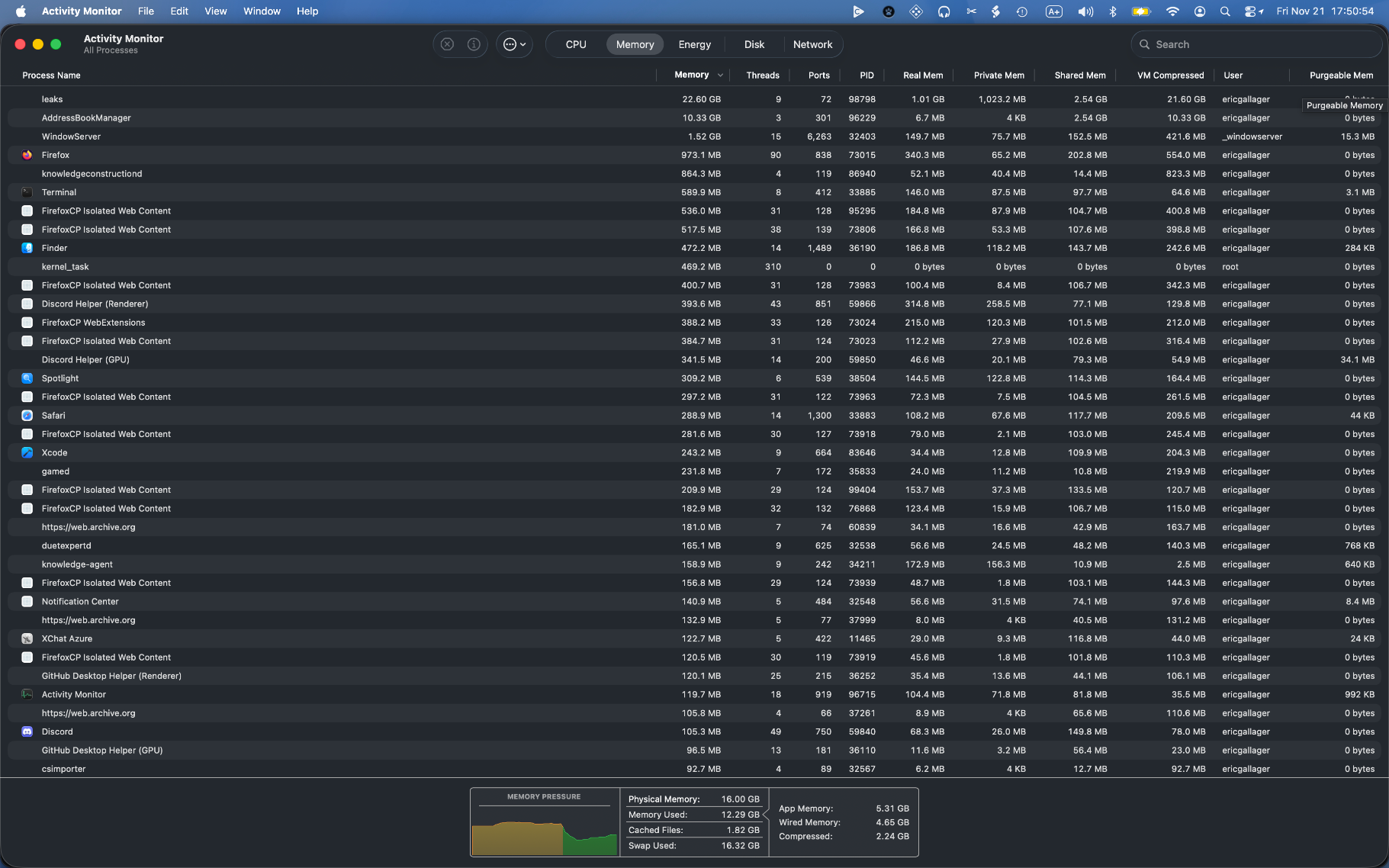This screenshot has height=868, width=1389.
Task: Select the Finder process icon in list
Action: pos(27,248)
